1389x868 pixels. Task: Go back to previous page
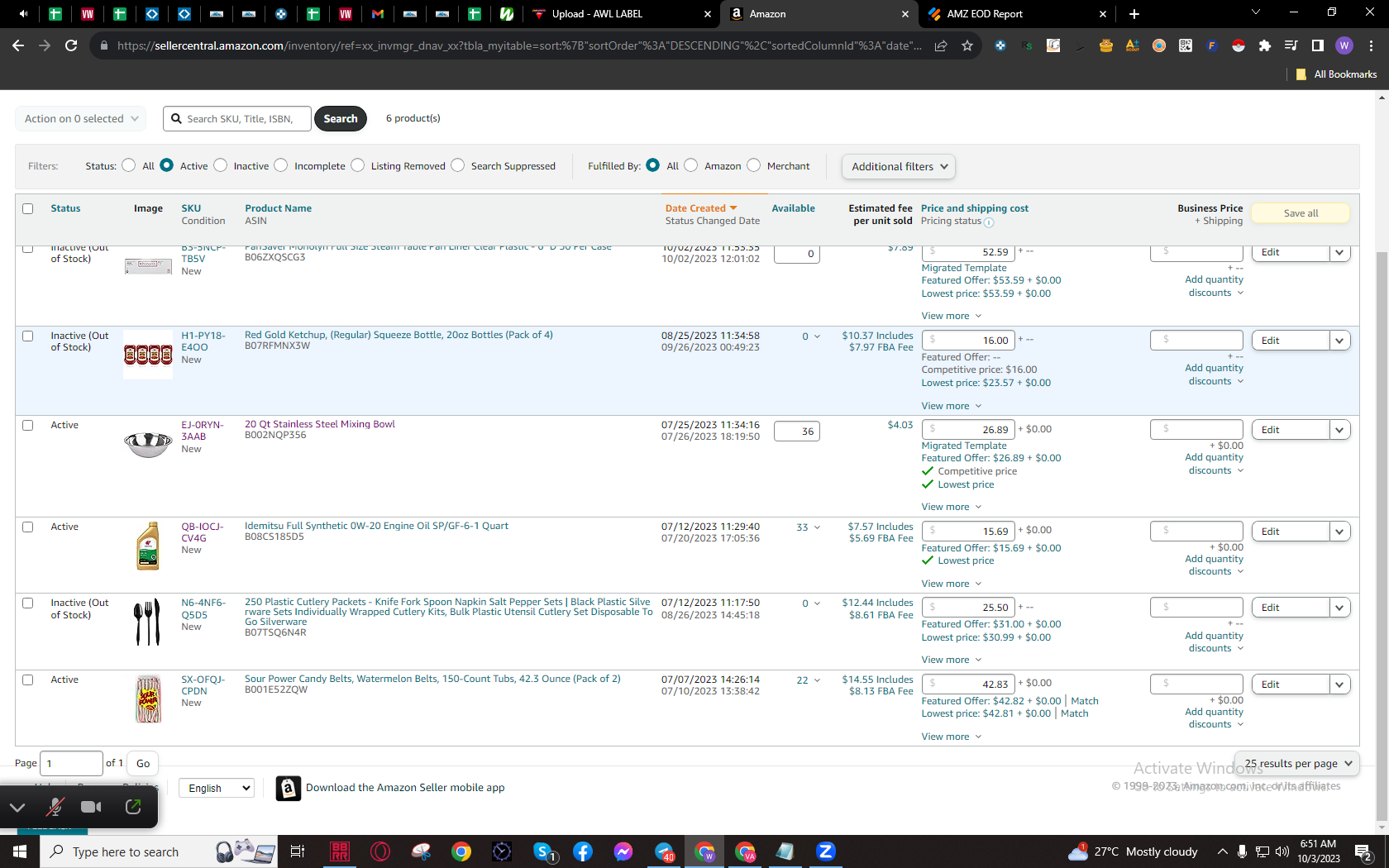(18, 45)
